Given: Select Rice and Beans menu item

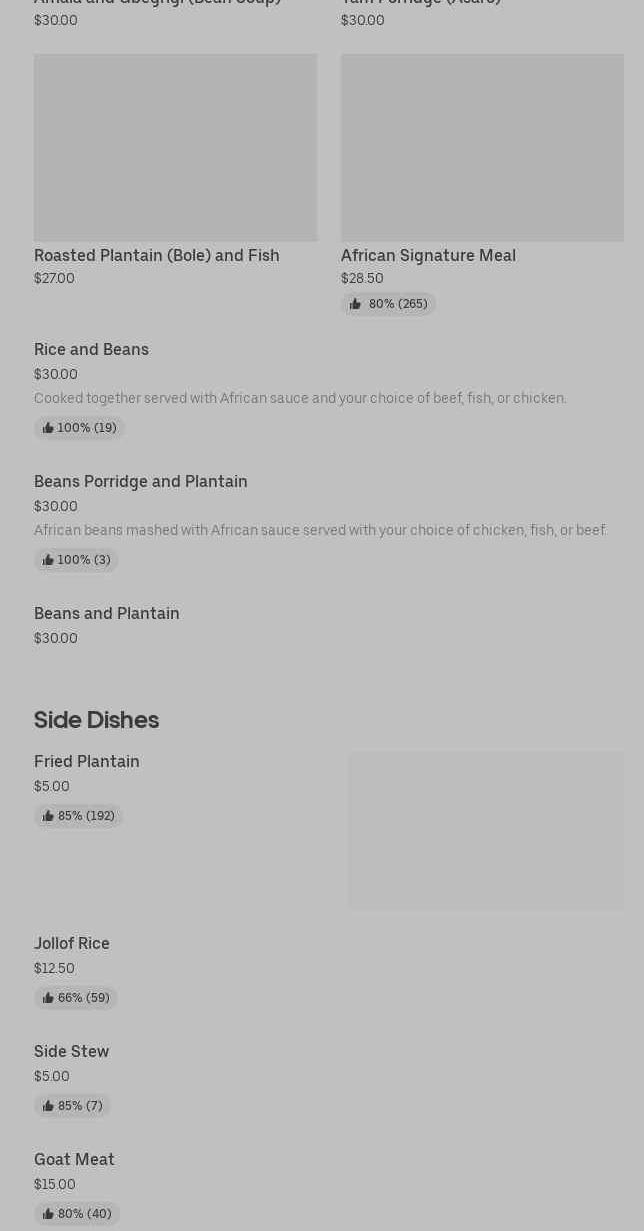Looking at the screenshot, I should [91, 350].
